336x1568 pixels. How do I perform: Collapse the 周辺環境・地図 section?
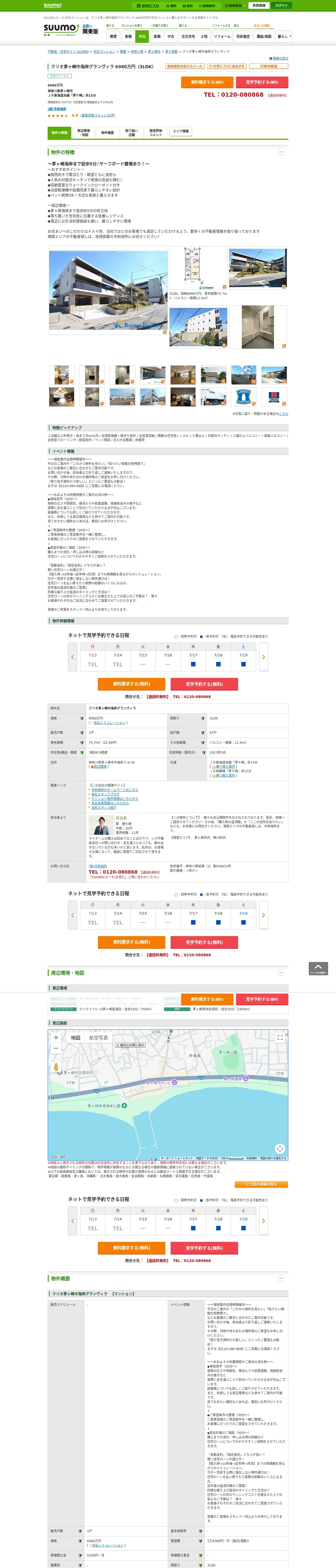click(281, 973)
